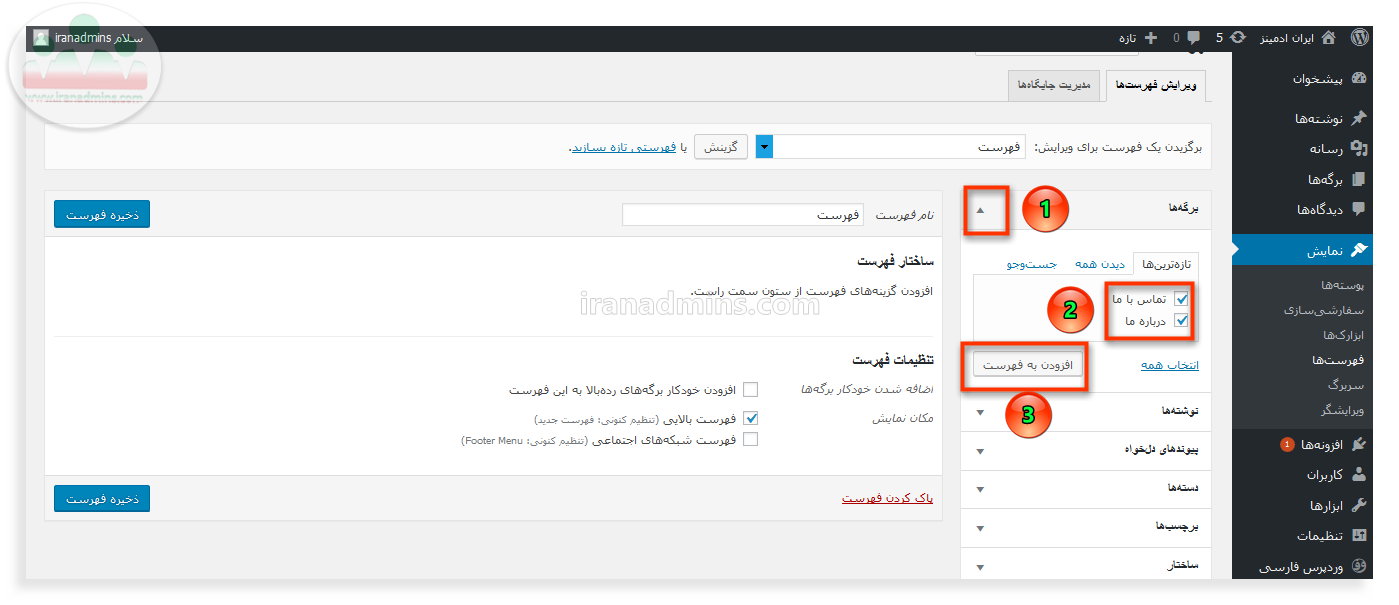Click افزودن به فهرست button
Screen dimensions: 1399x605
point(1027,366)
